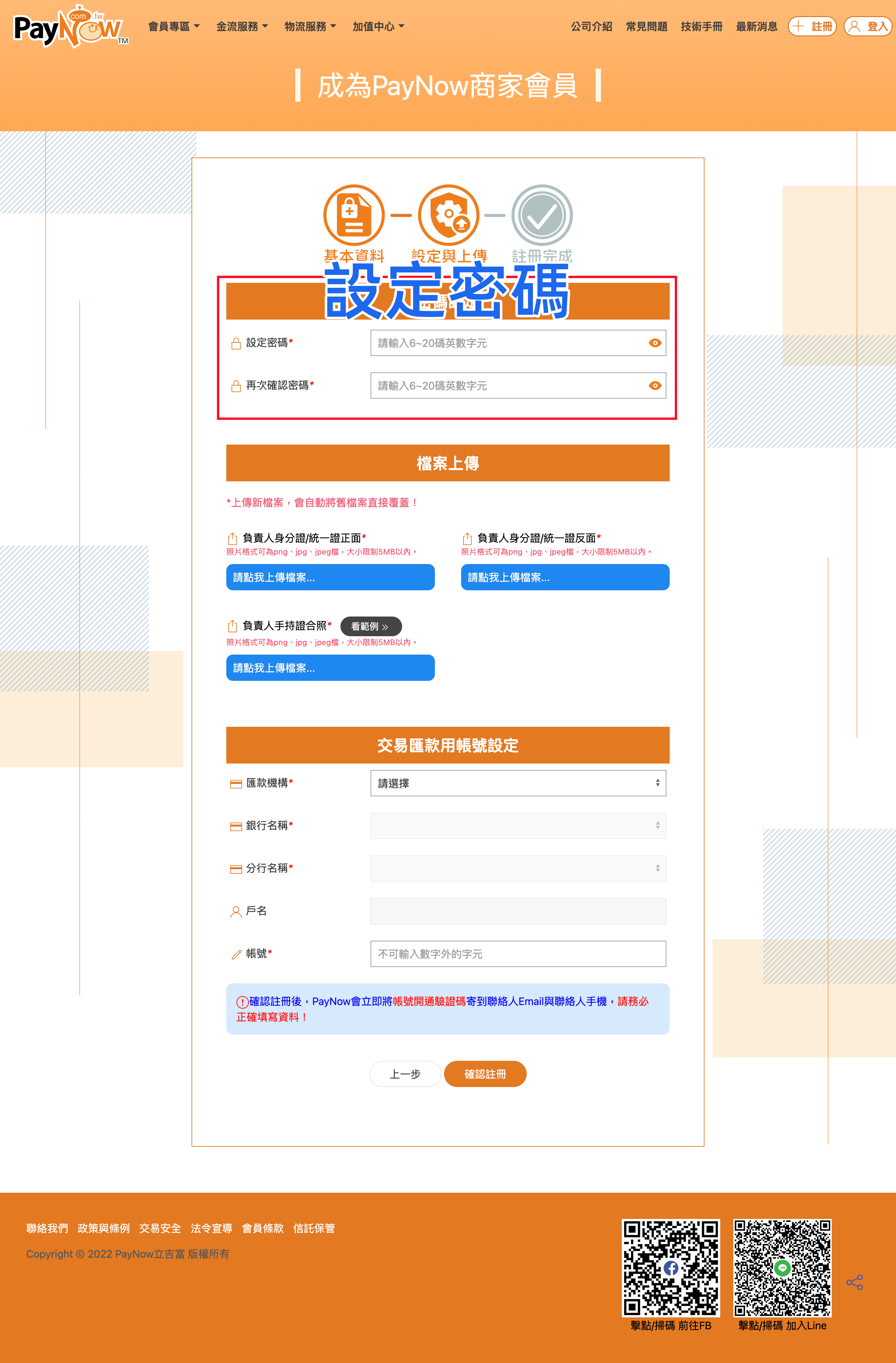The width and height of the screenshot is (896, 1363).
Task: Upload 負責人手持證合照 file
Action: click(330, 668)
